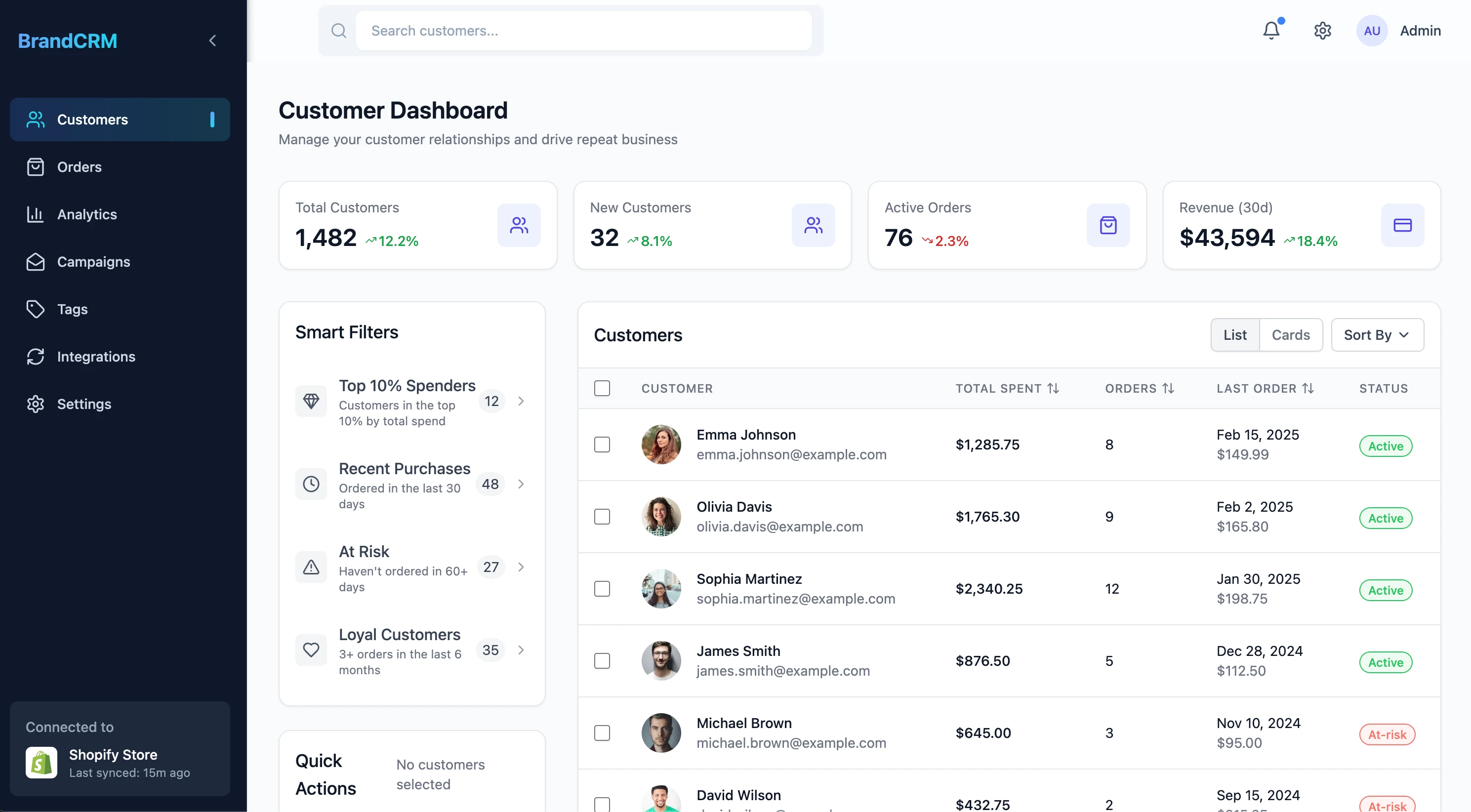Select the List view tab

coord(1234,334)
